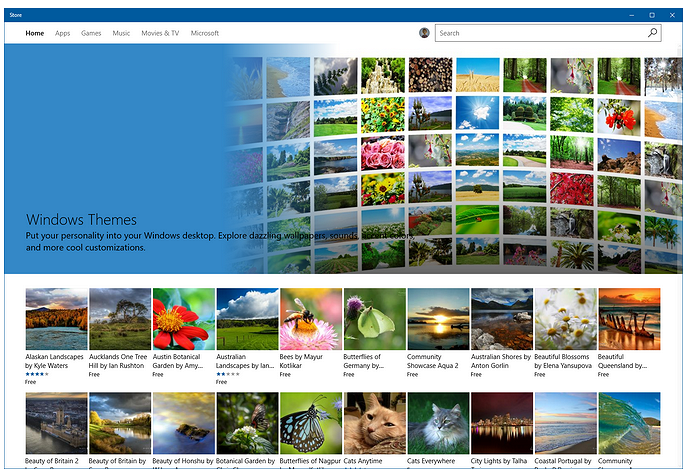Open Beautiful Queensland theme thumbnail
Screen dimensions: 689x475
629,319
